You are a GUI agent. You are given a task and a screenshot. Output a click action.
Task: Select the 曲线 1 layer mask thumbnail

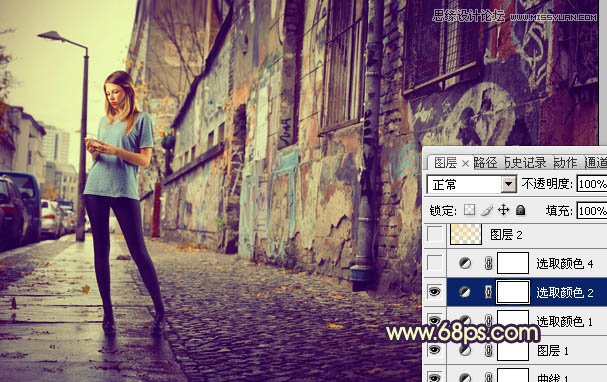513,375
